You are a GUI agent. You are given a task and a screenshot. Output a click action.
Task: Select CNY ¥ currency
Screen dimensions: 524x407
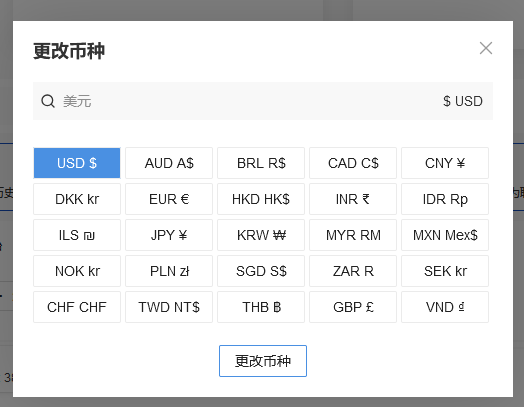pyautogui.click(x=445, y=163)
